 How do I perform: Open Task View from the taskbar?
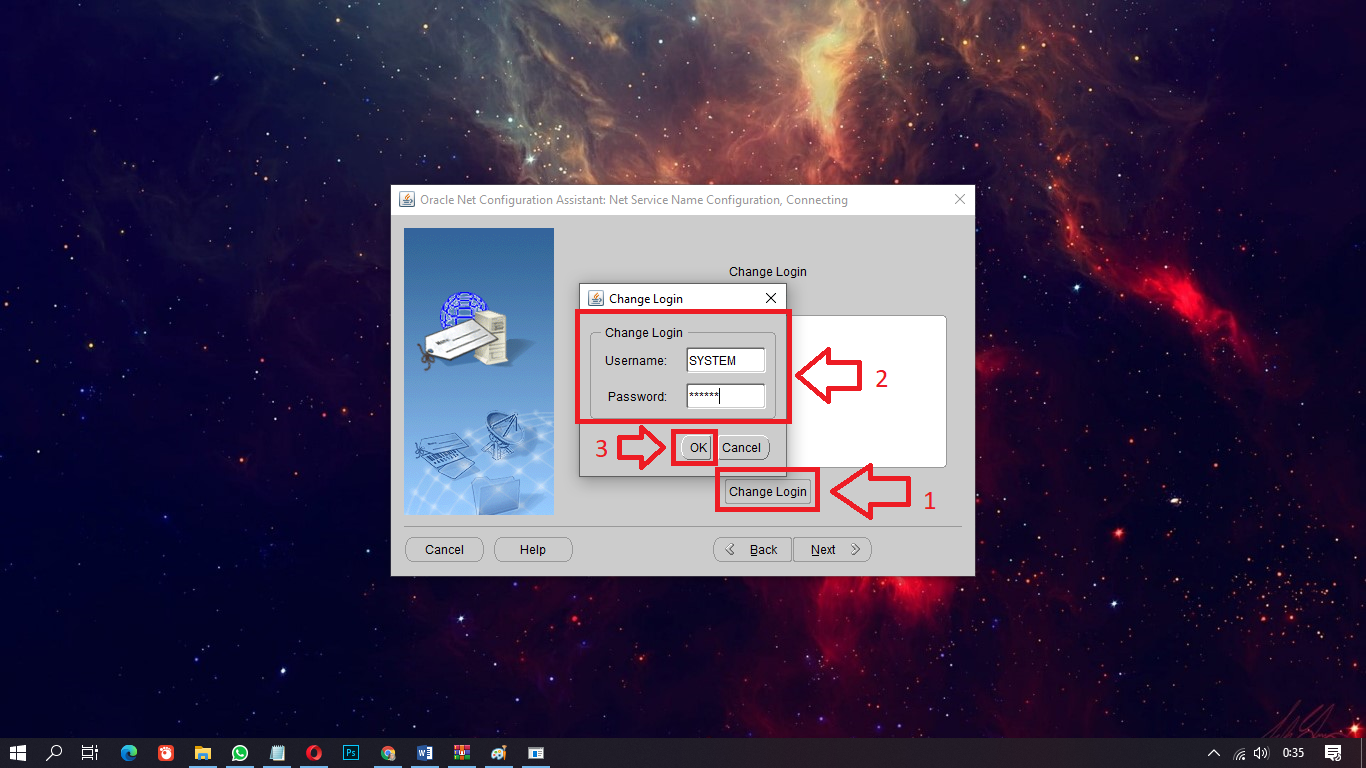[x=90, y=753]
